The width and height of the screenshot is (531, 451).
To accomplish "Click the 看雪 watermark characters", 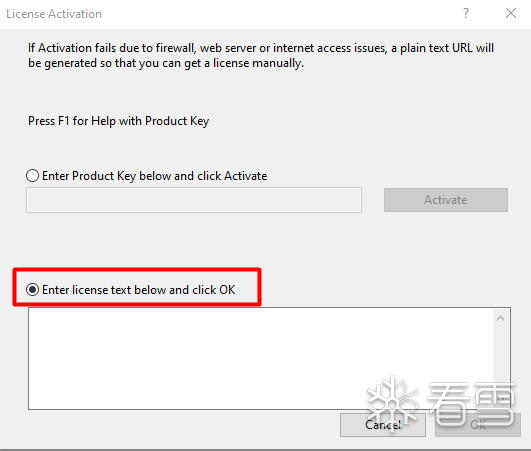I will click(x=471, y=404).
